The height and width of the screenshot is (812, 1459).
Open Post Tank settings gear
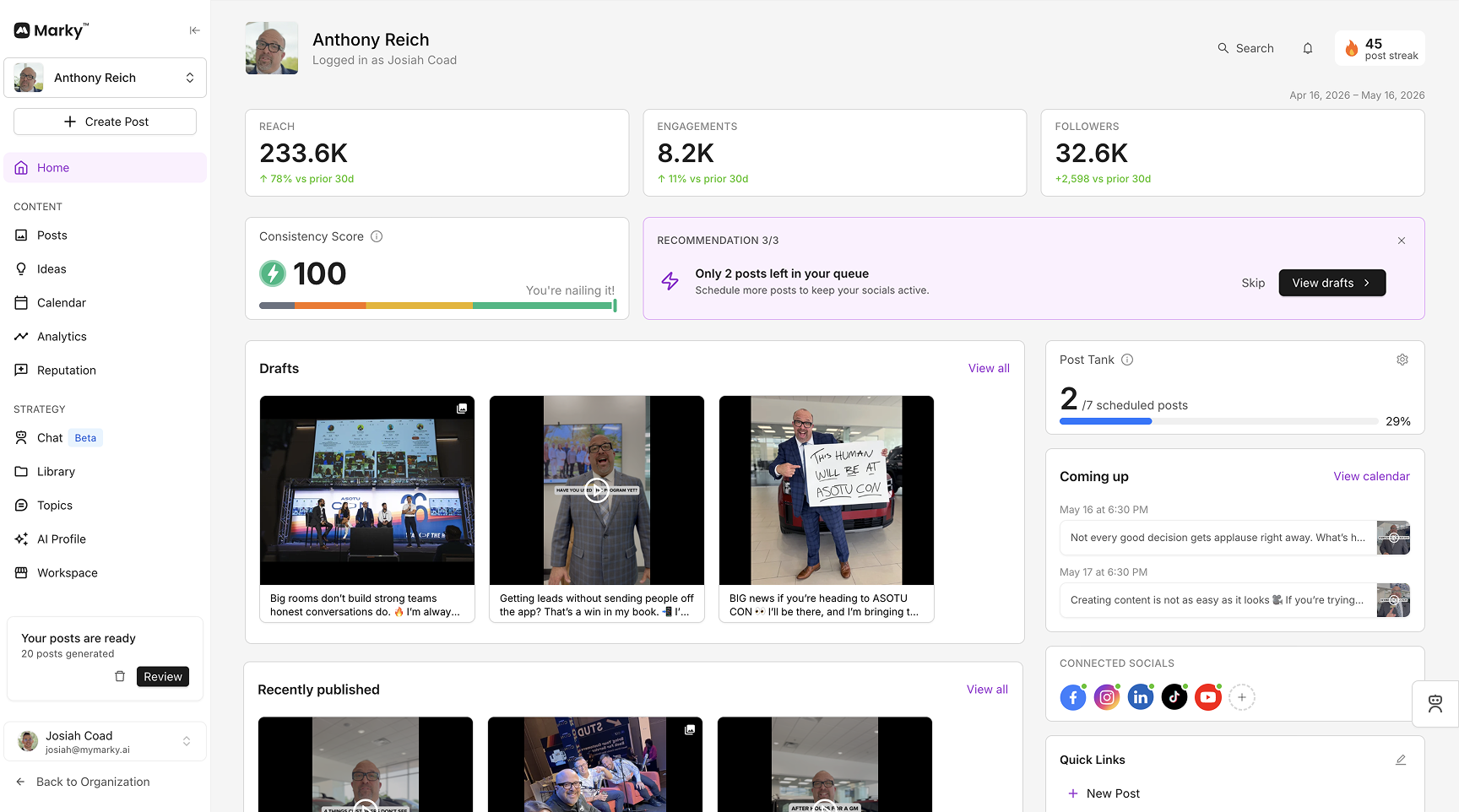point(1402,360)
